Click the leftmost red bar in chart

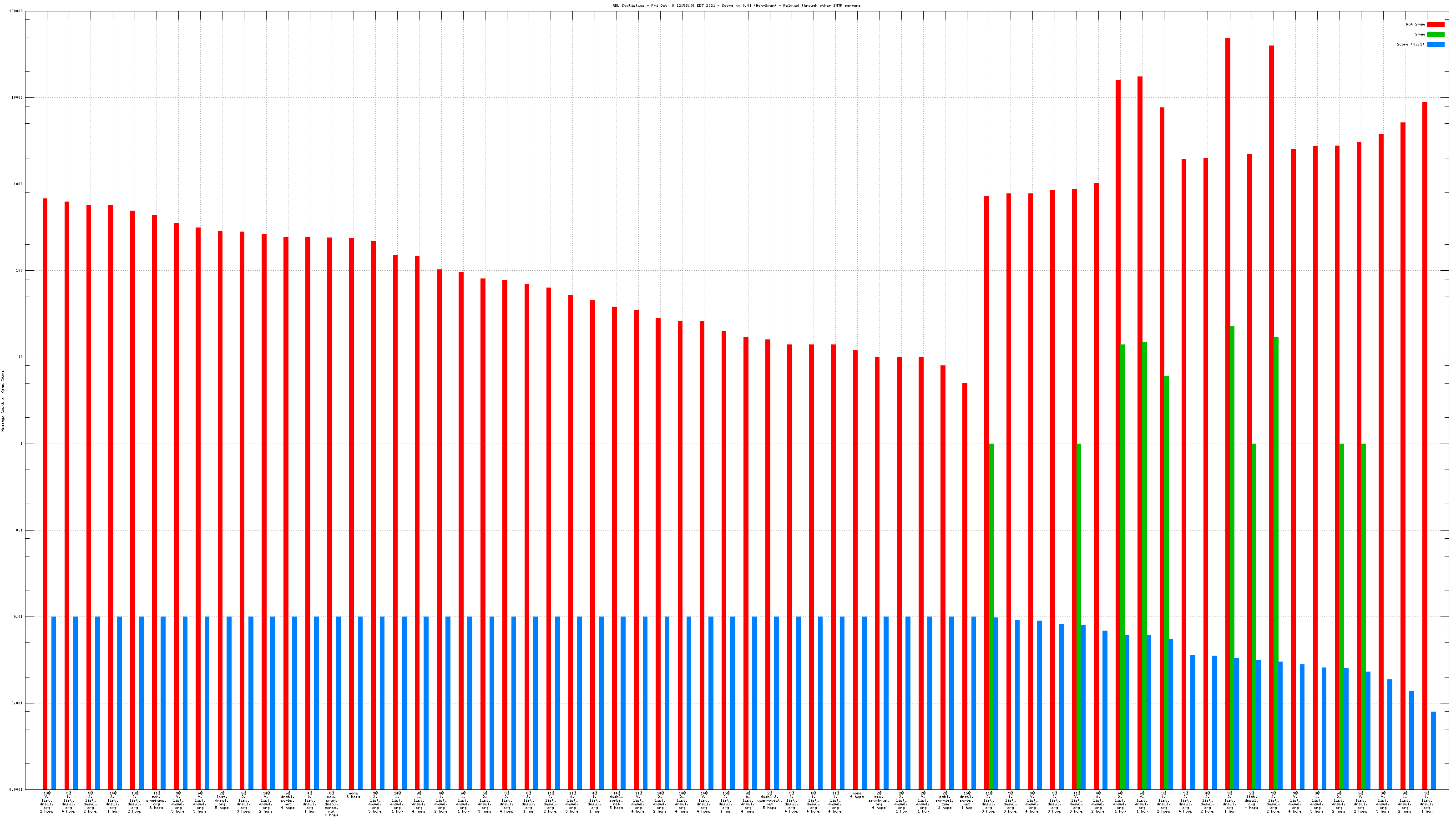pyautogui.click(x=45, y=492)
